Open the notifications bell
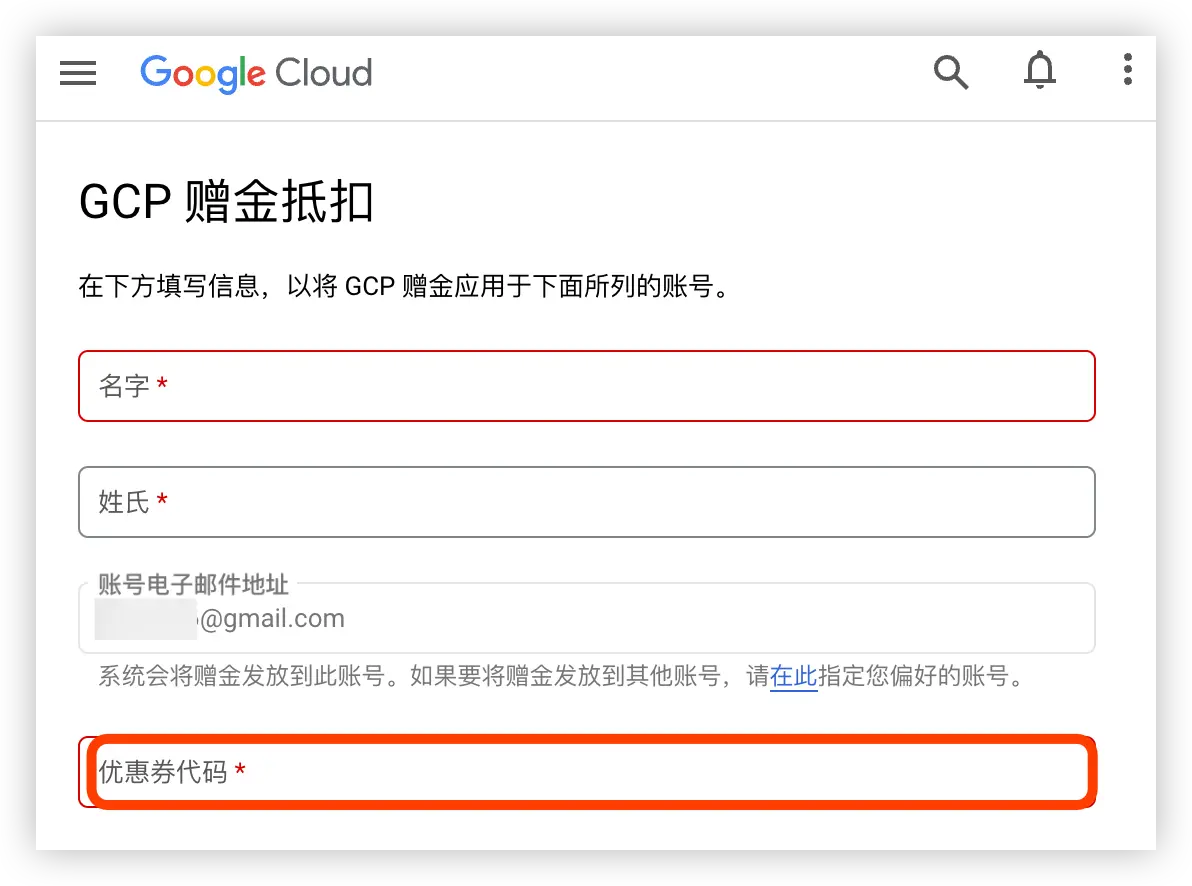Image resolution: width=1192 pixels, height=886 pixels. click(x=1039, y=71)
